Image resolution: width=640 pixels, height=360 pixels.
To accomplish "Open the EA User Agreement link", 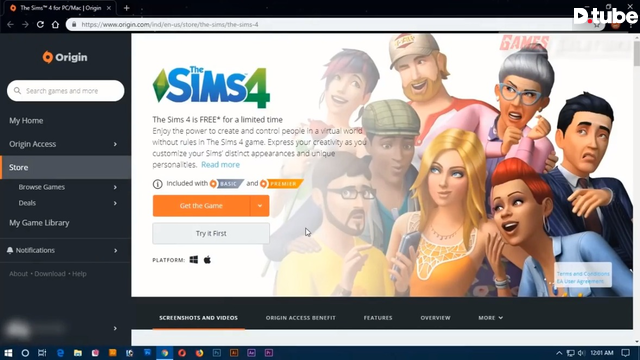I will coord(580,282).
